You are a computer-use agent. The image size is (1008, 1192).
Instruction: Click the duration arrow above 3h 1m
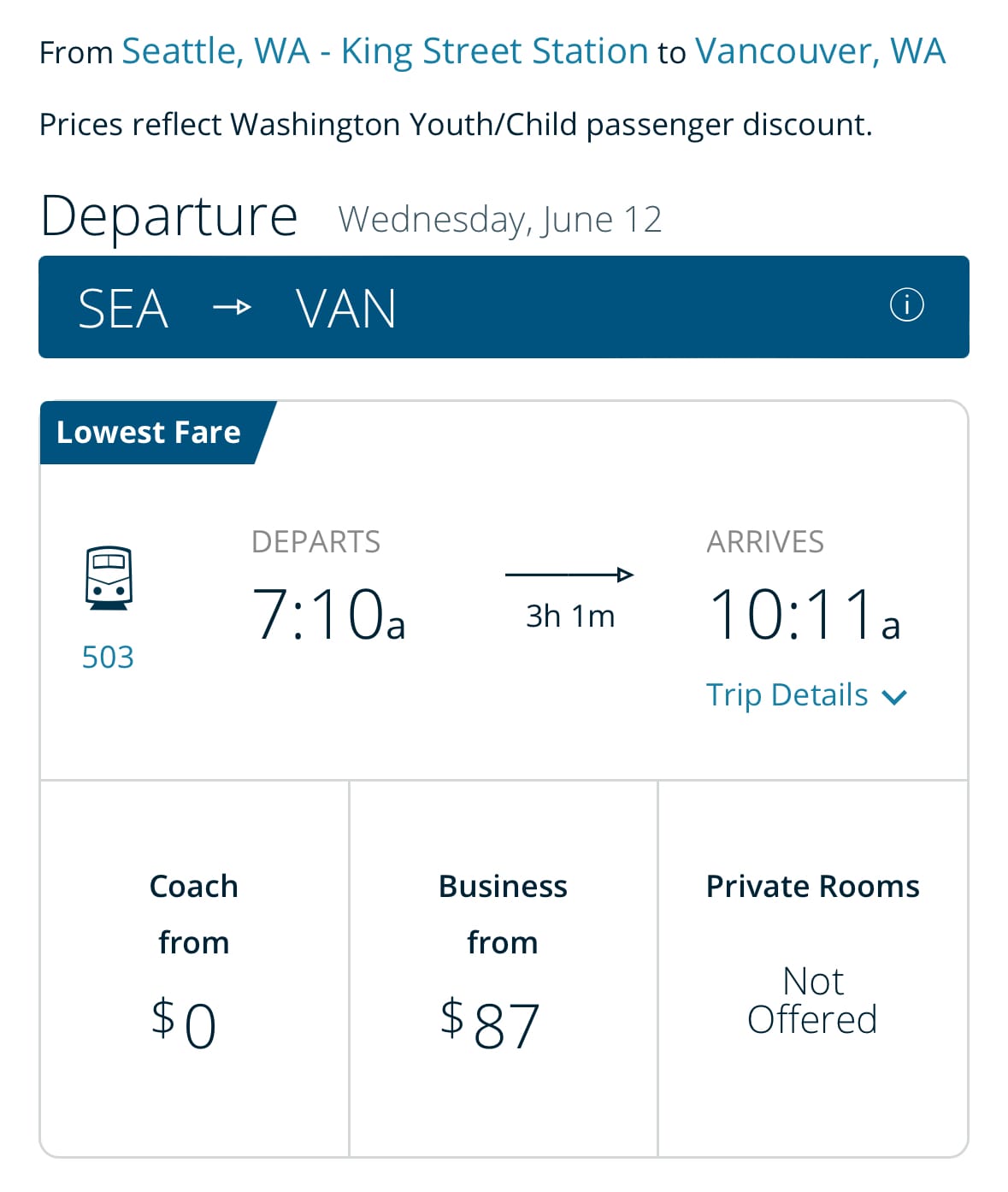tap(569, 575)
